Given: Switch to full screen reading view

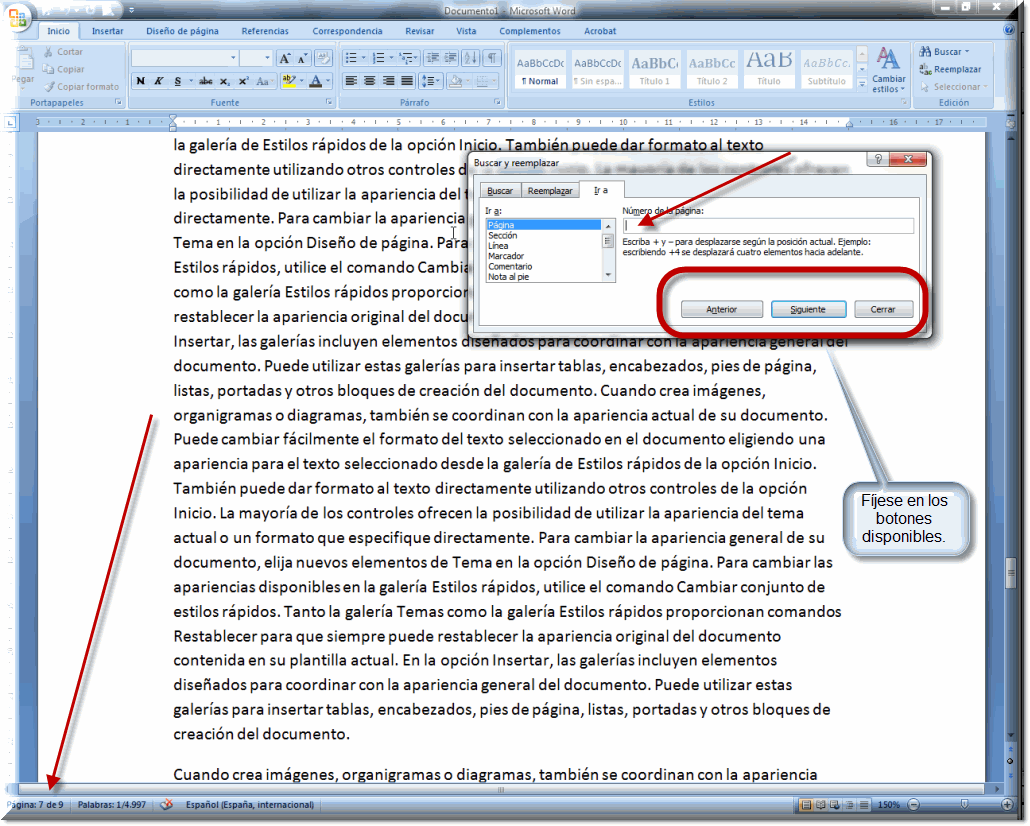Looking at the screenshot, I should pyautogui.click(x=818, y=805).
